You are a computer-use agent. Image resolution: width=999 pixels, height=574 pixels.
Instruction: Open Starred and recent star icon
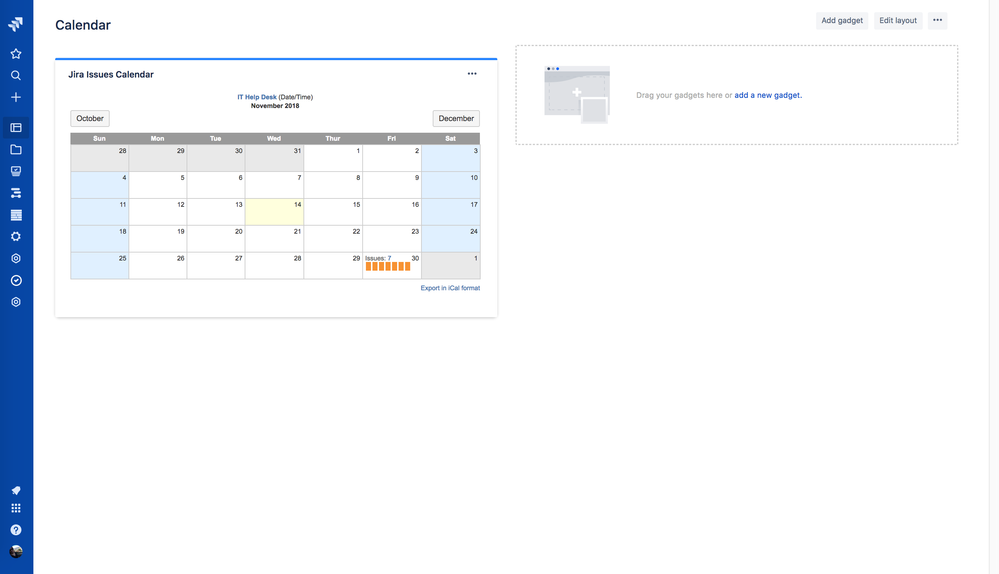point(16,54)
